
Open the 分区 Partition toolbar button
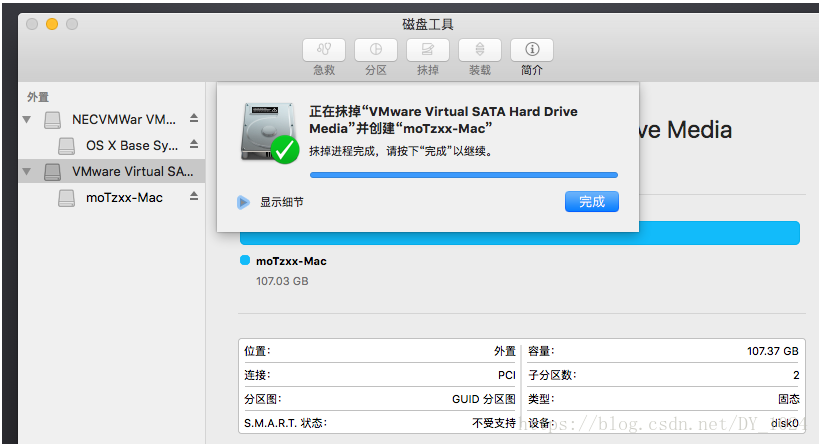(376, 50)
